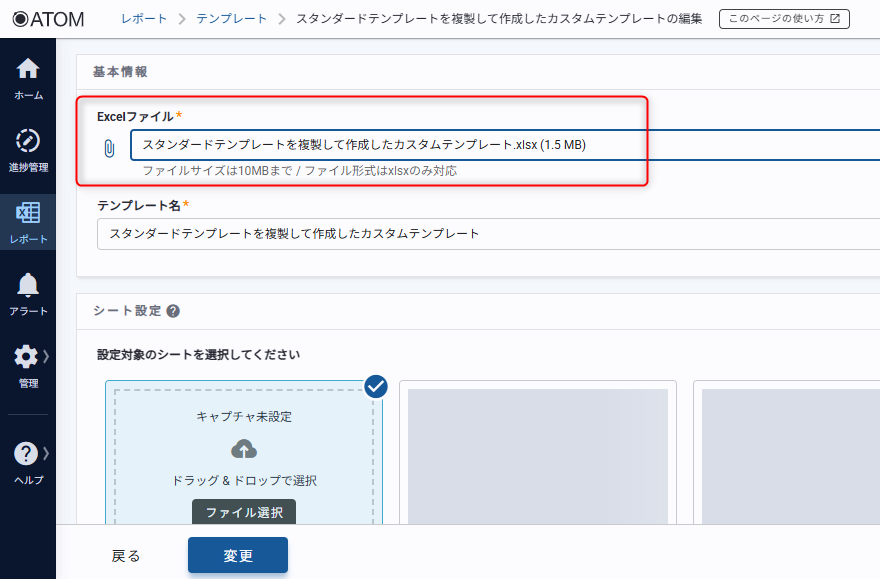This screenshot has height=579, width=880.
Task: Toggle the checkmark on first sheet card
Action: coord(376,386)
